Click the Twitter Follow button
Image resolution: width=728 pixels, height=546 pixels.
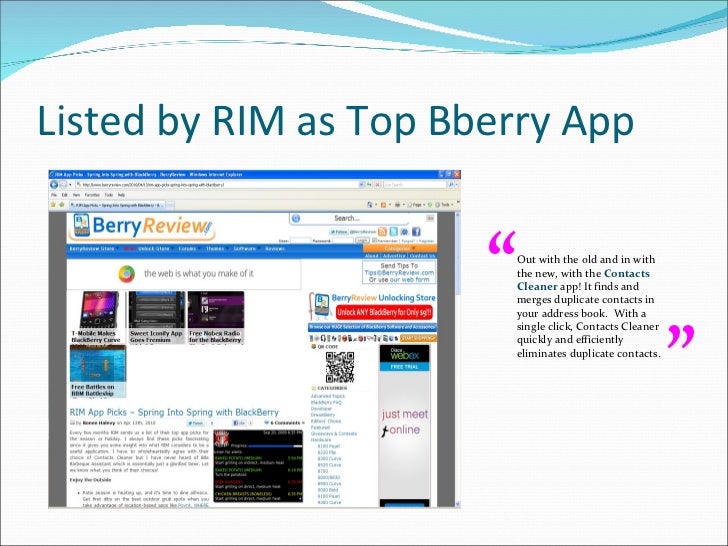click(x=338, y=232)
